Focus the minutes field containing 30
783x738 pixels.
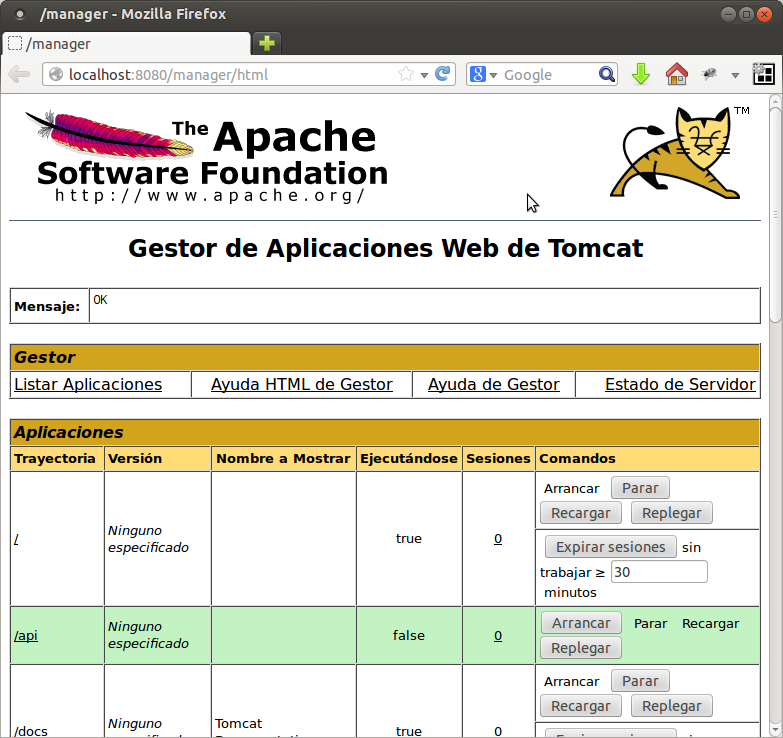(659, 572)
